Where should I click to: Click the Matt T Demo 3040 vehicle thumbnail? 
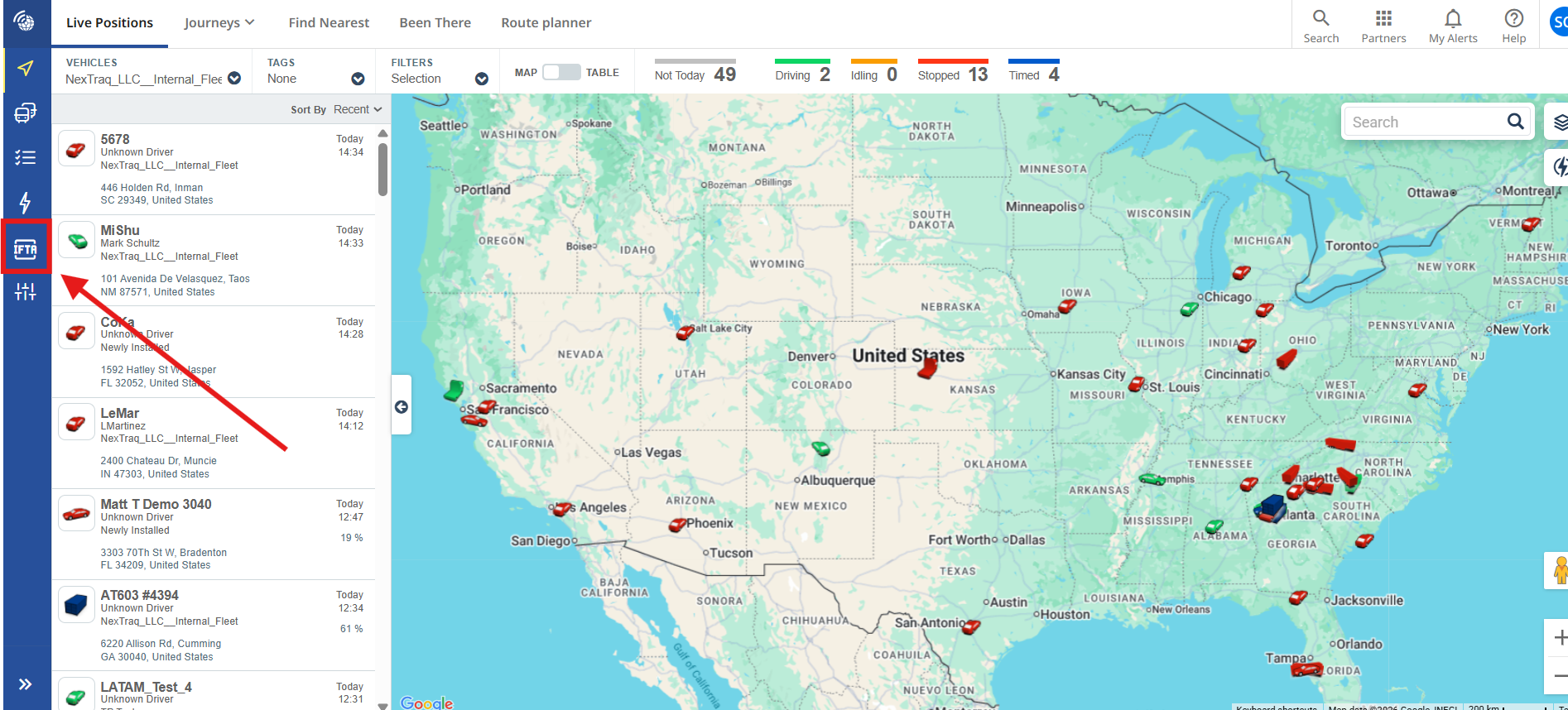[76, 514]
